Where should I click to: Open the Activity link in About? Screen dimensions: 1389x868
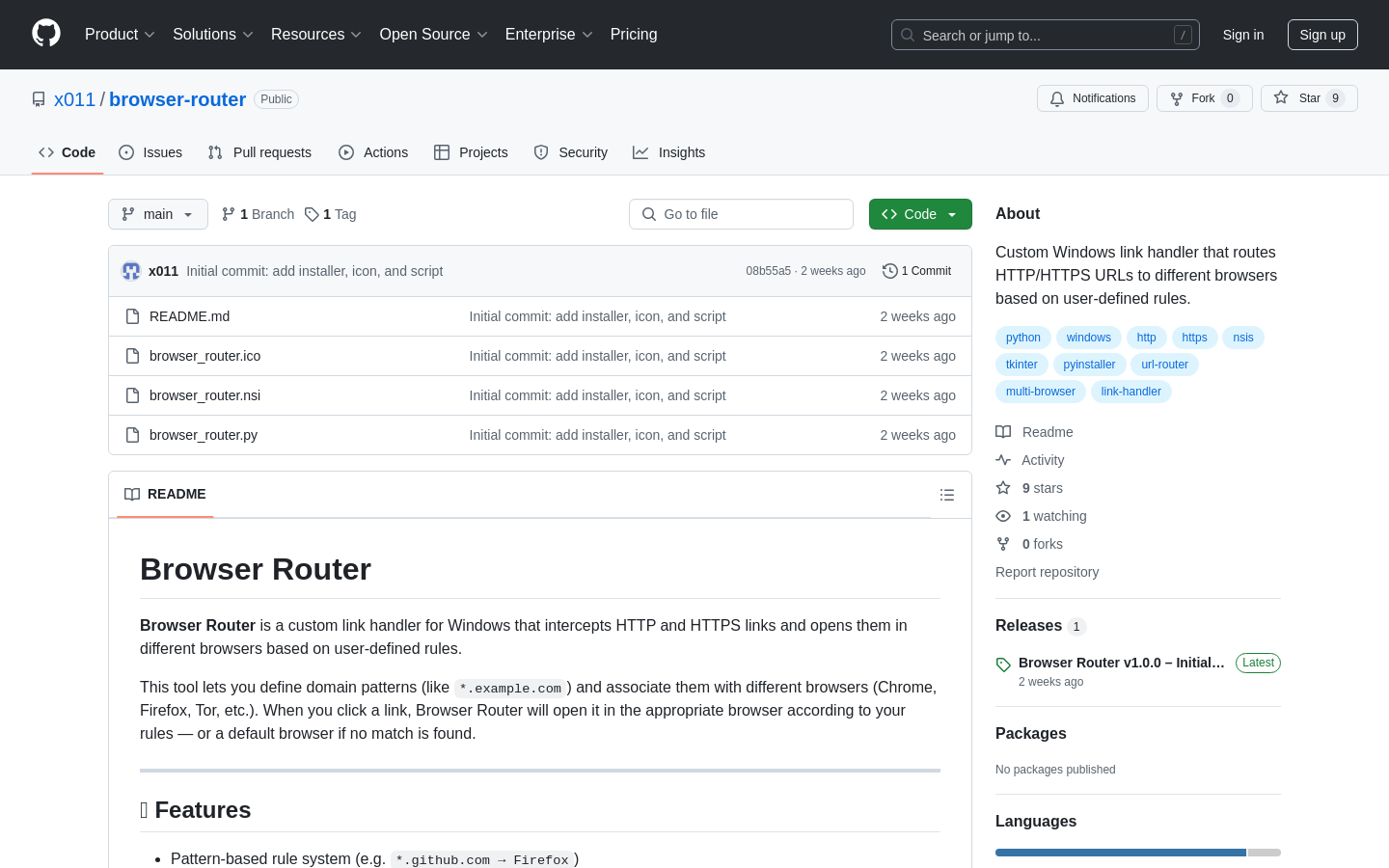click(1030, 460)
